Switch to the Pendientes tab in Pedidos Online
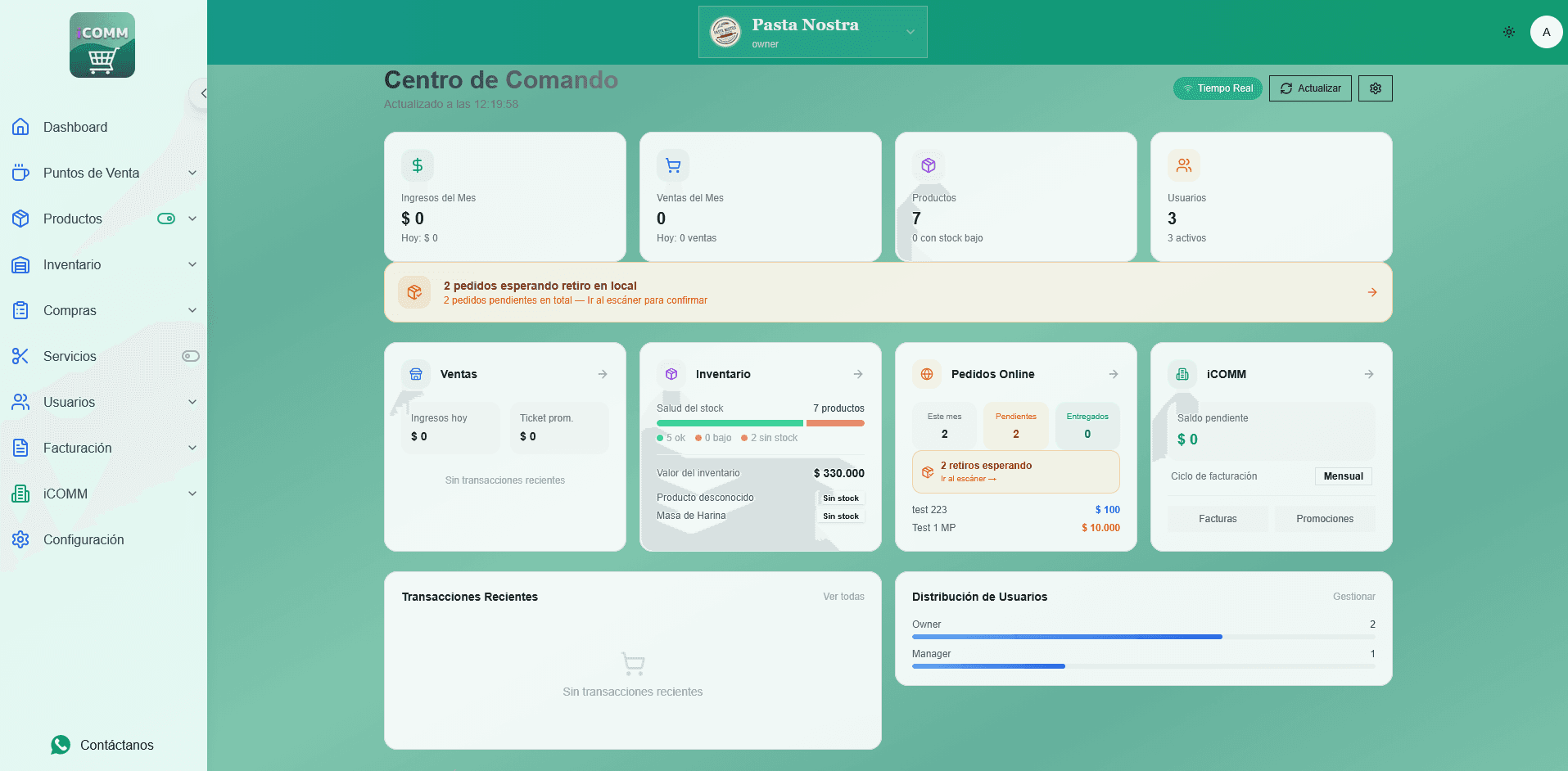The image size is (1568, 771). 1015,425
